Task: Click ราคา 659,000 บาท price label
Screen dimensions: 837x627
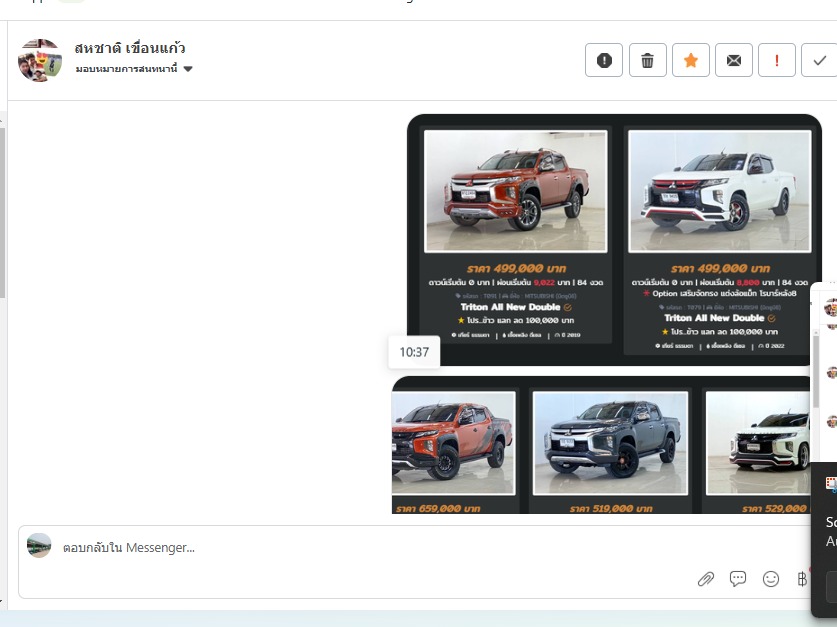Action: coord(438,509)
